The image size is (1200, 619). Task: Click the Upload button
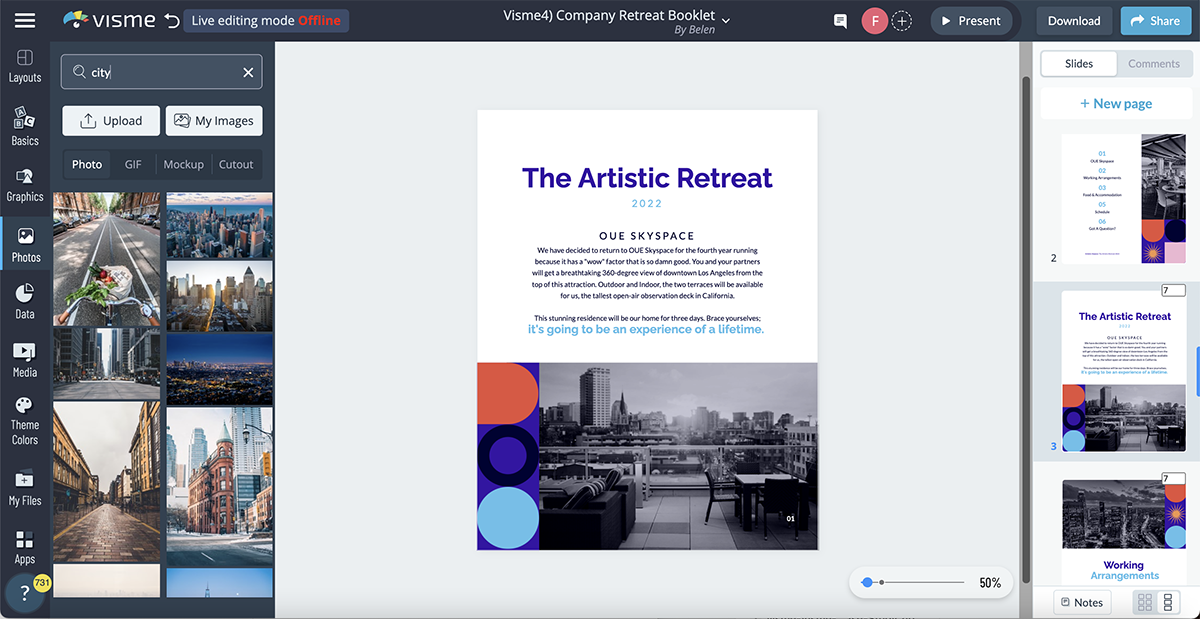pos(111,121)
